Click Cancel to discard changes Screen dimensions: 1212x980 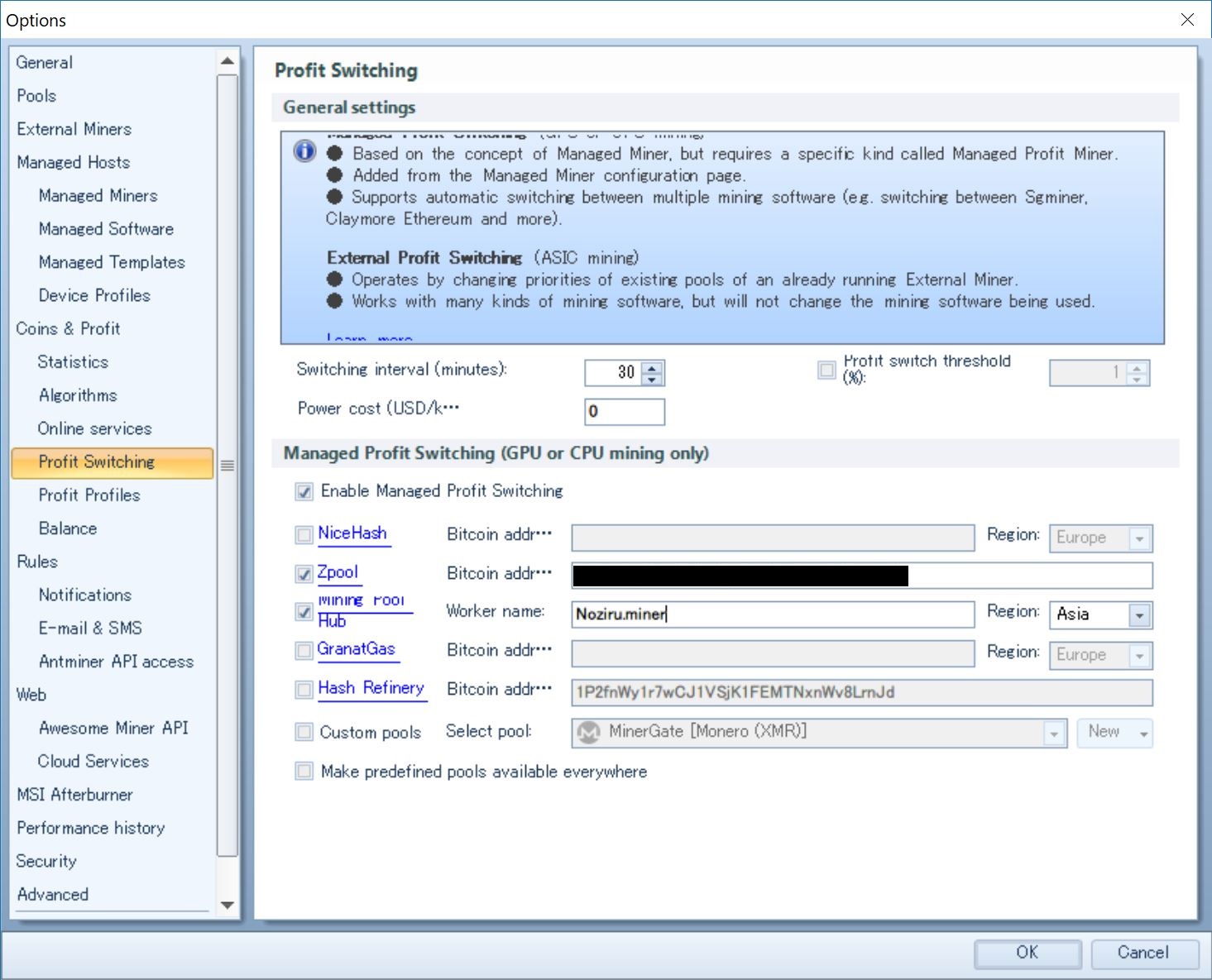(1144, 953)
